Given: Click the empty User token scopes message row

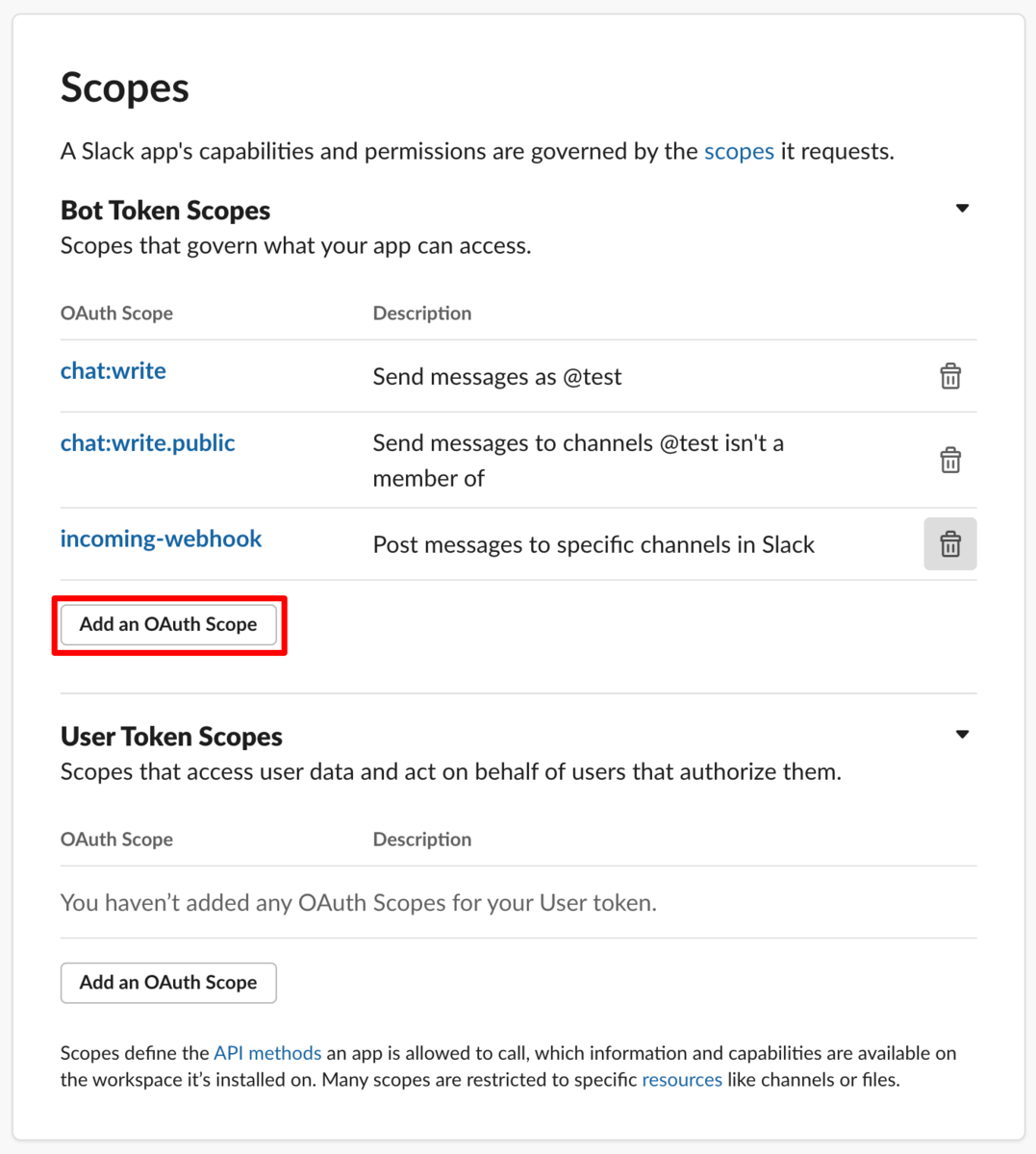Looking at the screenshot, I should click(518, 902).
